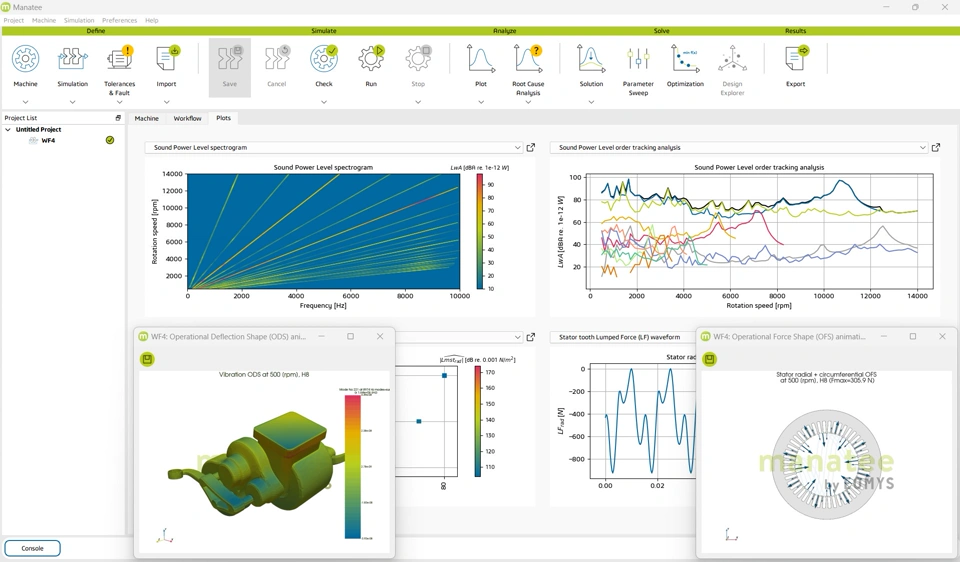Open the Machine definition tool
This screenshot has width=960, height=562.
tap(25, 59)
